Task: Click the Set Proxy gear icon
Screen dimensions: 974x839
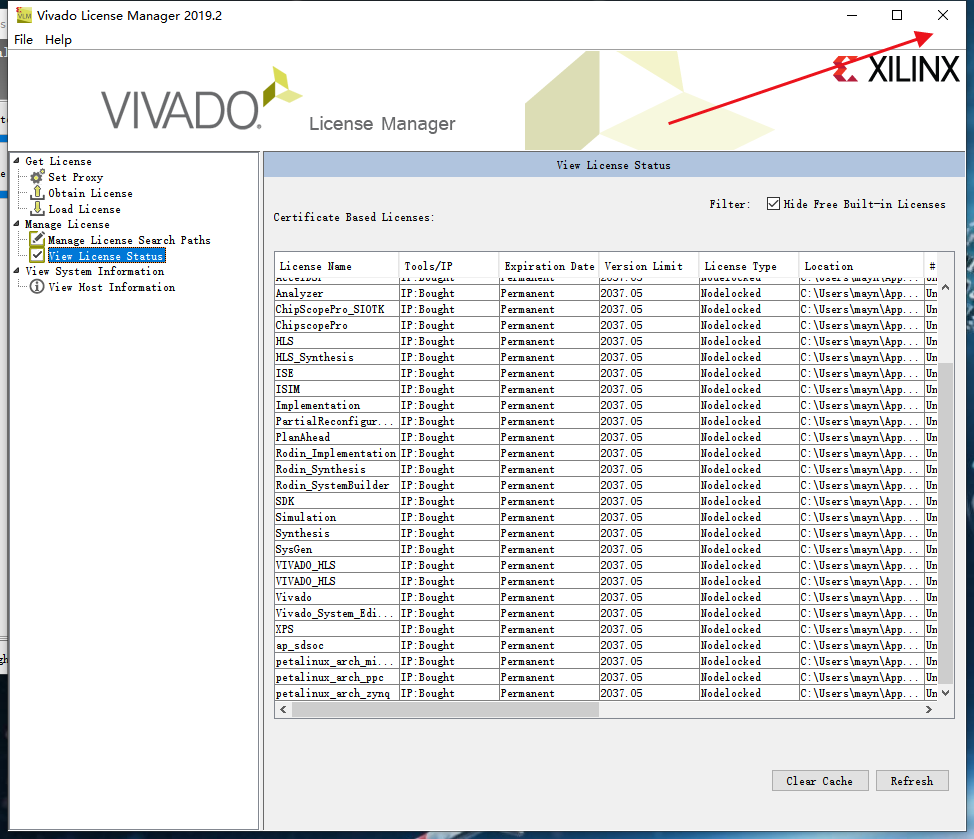Action: click(37, 177)
